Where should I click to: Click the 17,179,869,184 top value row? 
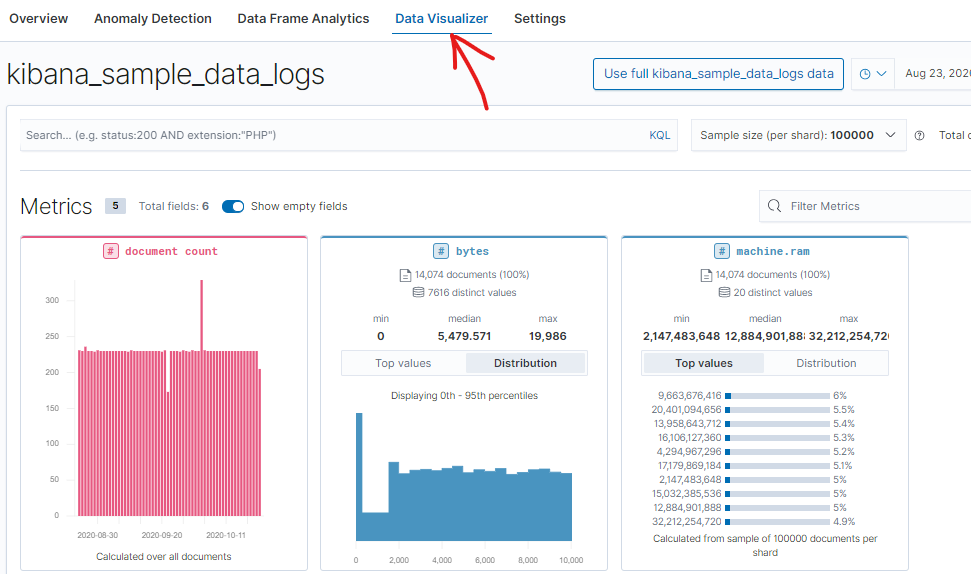(754, 466)
